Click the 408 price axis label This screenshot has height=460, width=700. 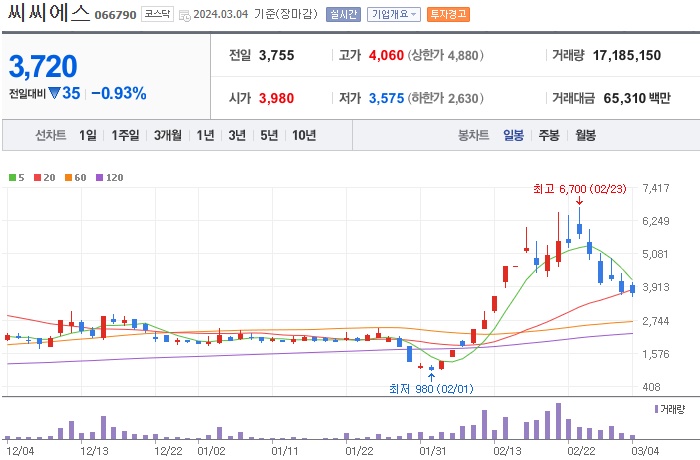click(x=651, y=387)
